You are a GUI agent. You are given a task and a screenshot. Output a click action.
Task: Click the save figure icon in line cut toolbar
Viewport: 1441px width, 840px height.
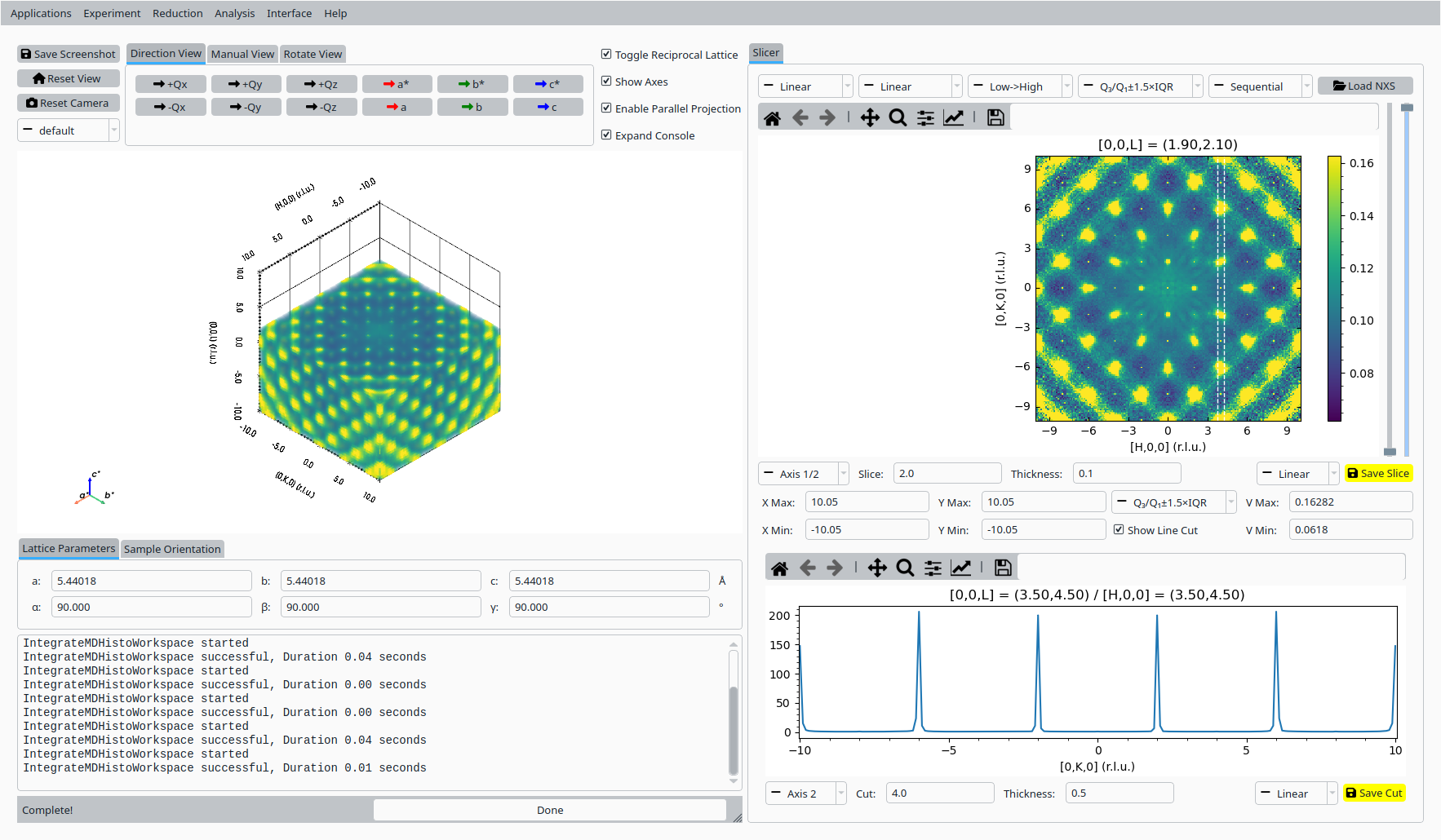click(1003, 568)
